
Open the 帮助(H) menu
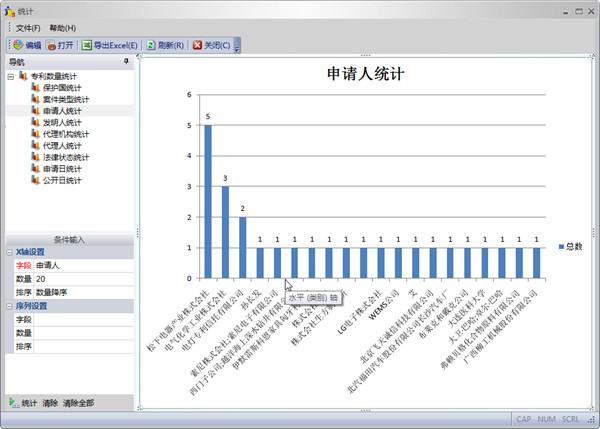tap(62, 28)
